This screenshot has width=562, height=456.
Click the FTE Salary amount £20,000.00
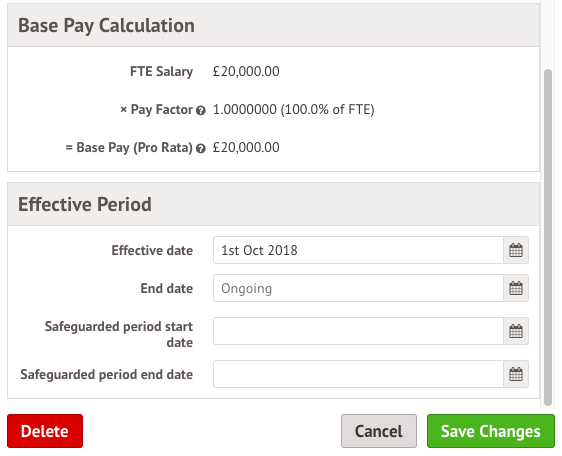[246, 71]
